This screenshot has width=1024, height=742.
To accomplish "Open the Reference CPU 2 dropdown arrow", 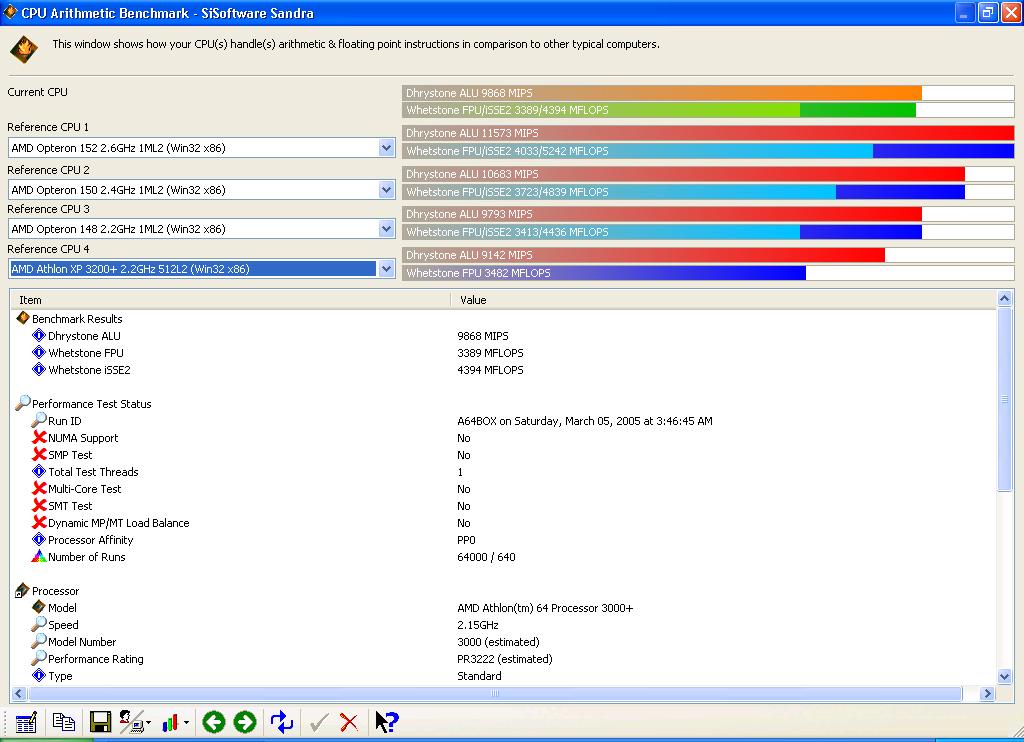I will tap(387, 189).
